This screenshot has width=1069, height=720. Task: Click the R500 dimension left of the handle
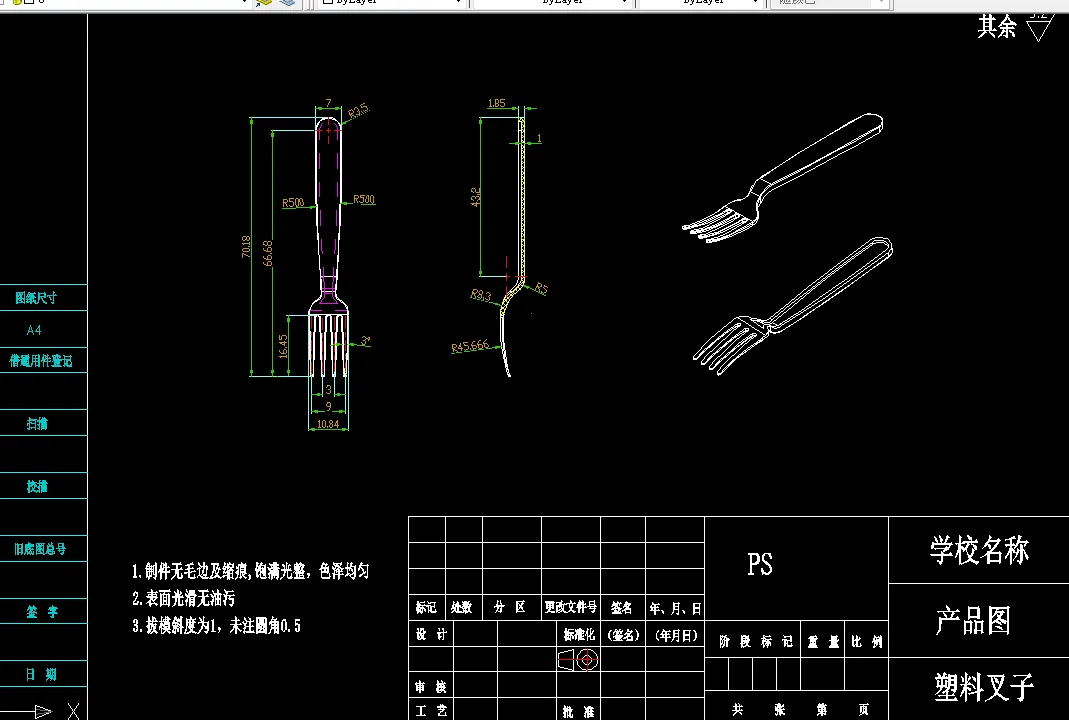pos(293,202)
